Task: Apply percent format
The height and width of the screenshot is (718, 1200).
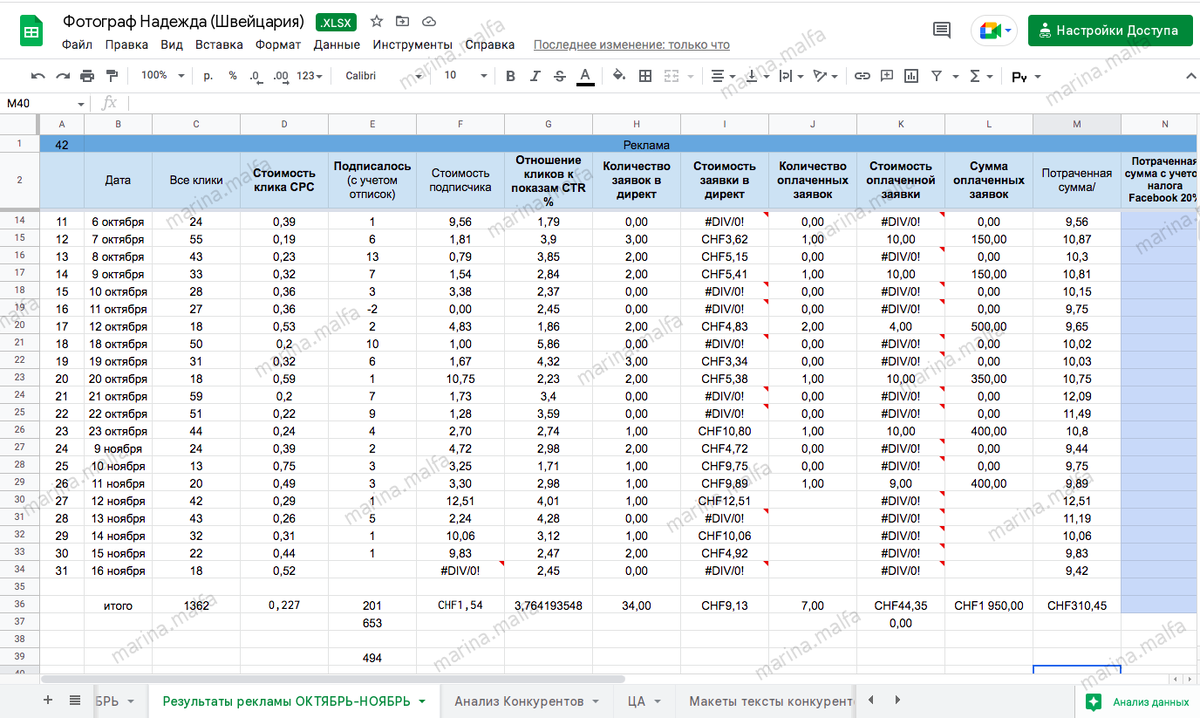Action: click(233, 76)
